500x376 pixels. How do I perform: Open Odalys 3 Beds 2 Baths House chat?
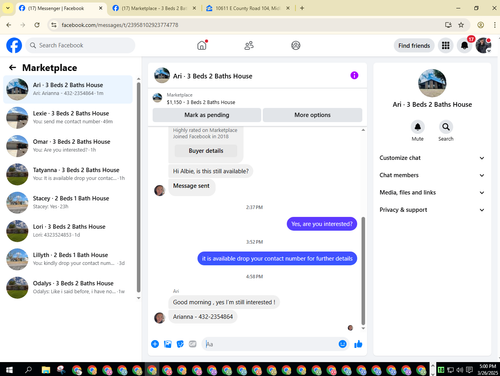click(68, 288)
